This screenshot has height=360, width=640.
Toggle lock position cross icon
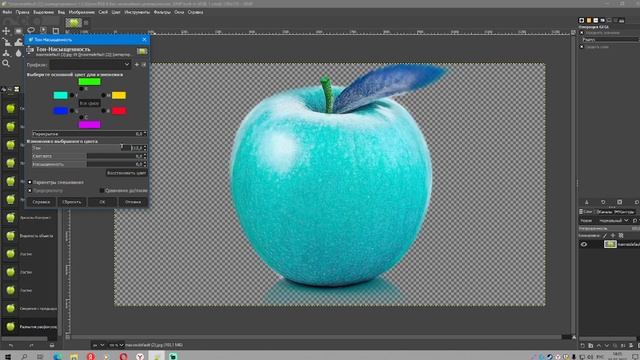pos(613,236)
